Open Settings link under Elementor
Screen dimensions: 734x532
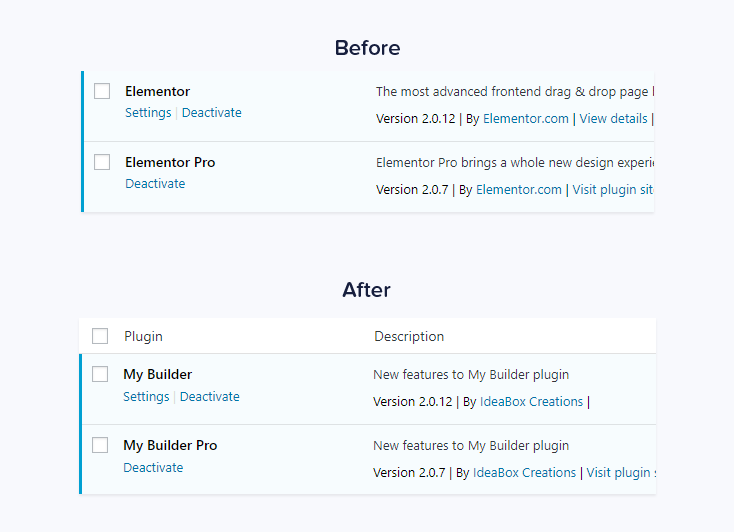[148, 113]
